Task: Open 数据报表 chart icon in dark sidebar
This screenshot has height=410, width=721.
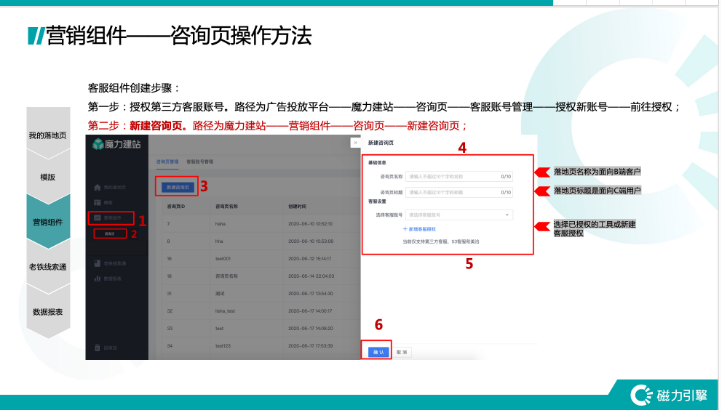Action: tap(97, 279)
